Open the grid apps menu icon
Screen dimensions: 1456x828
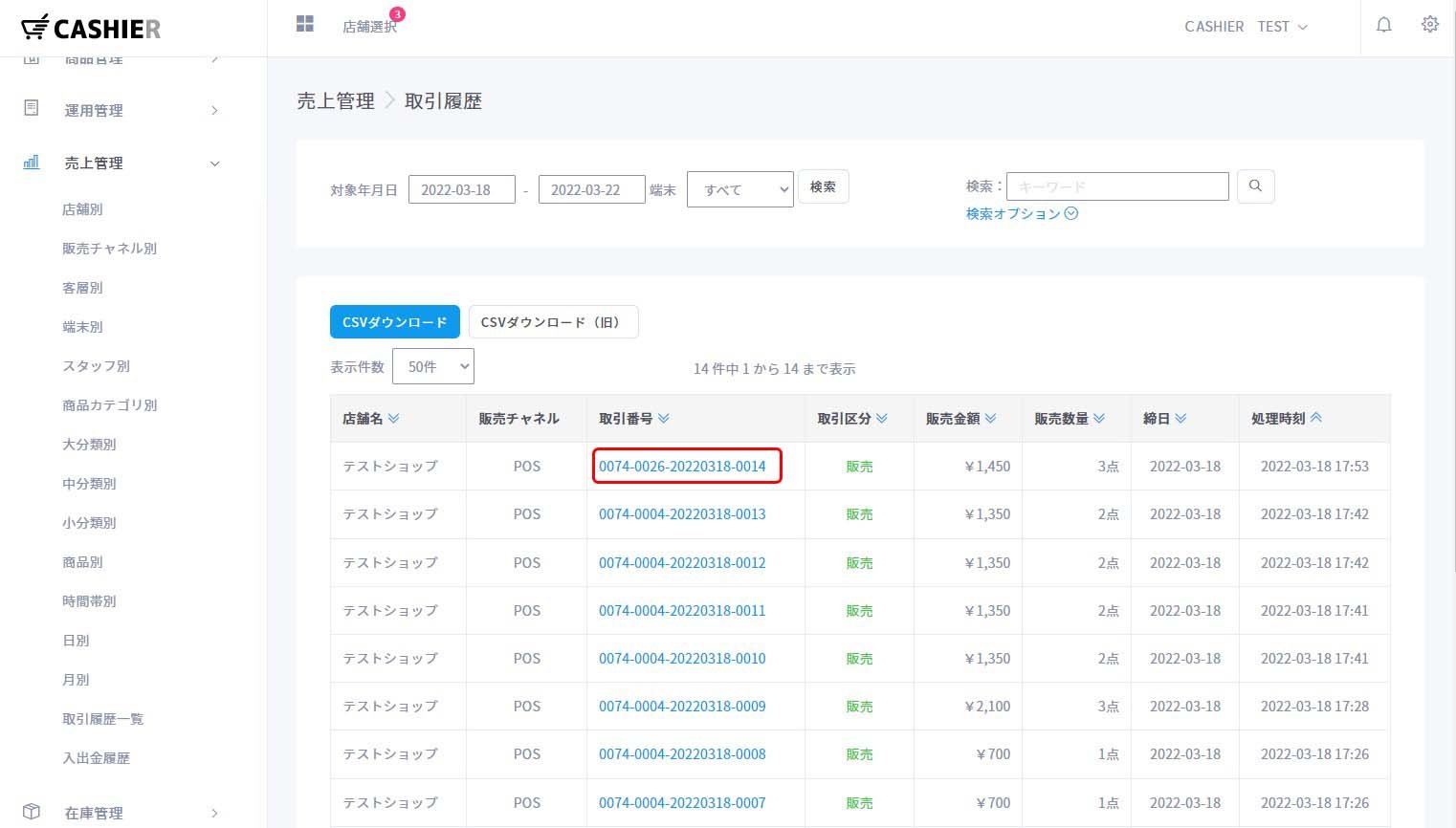(x=305, y=24)
